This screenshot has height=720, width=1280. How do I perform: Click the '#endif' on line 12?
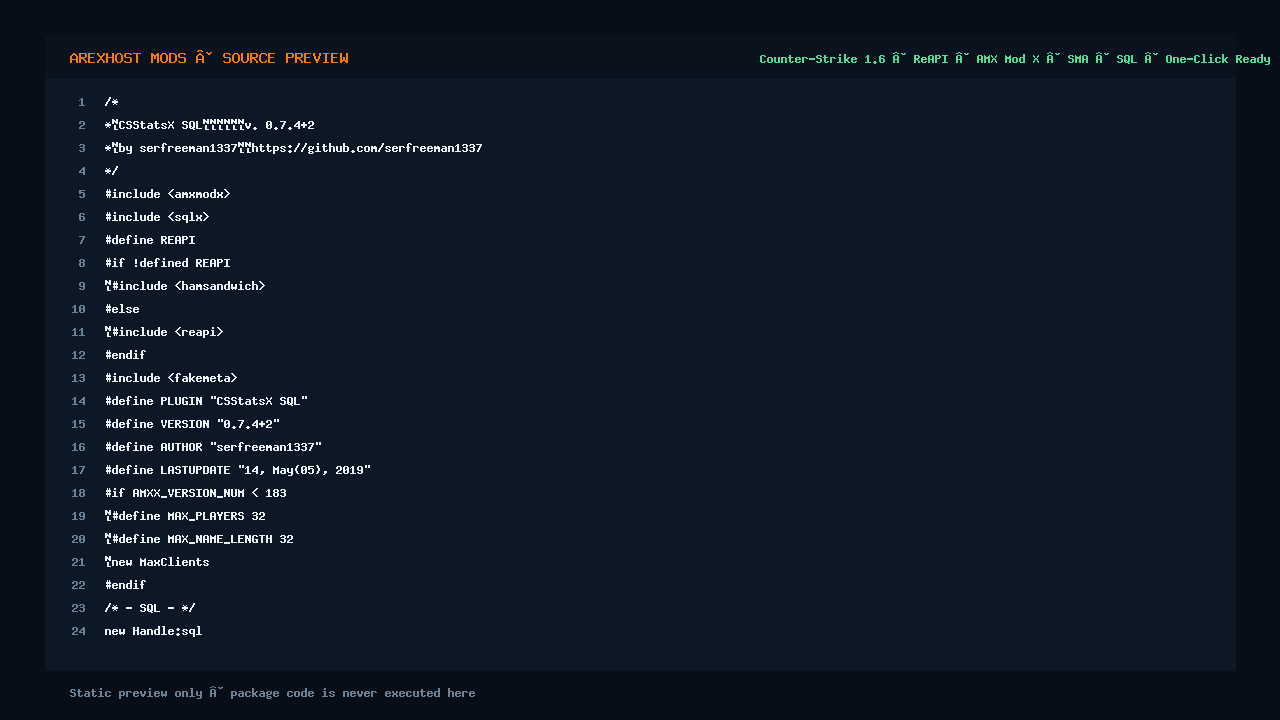[125, 355]
